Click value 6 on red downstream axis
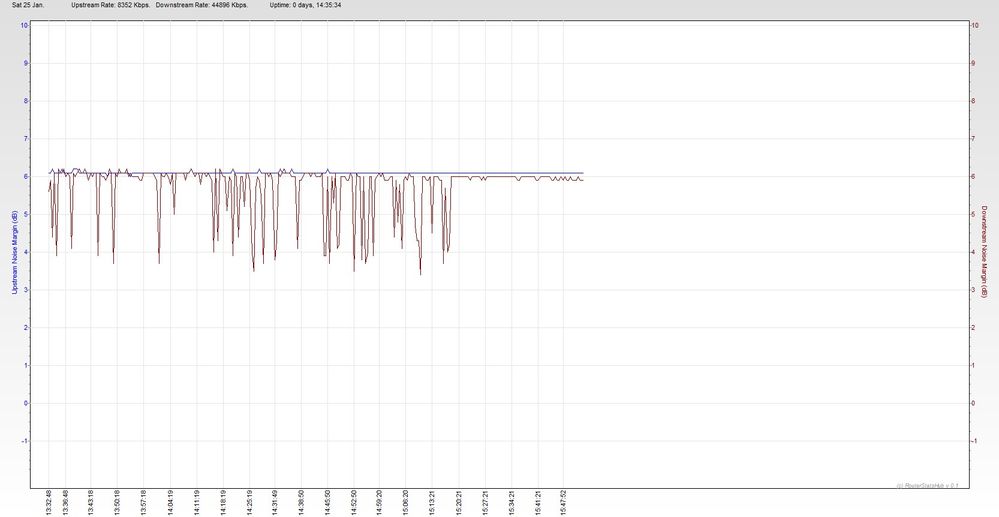Image resolution: width=999 pixels, height=517 pixels. [974, 177]
